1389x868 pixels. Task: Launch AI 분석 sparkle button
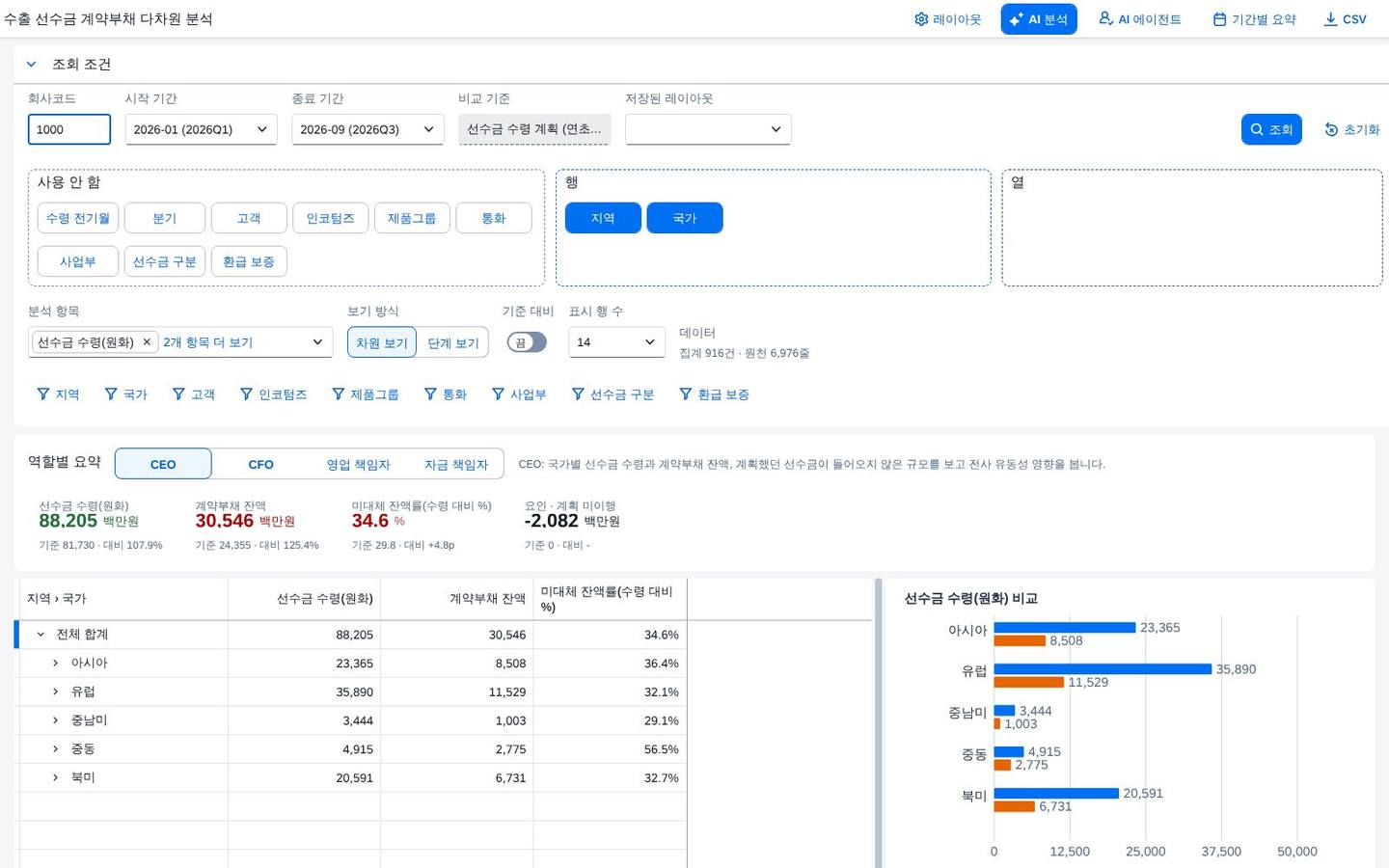tap(1039, 19)
